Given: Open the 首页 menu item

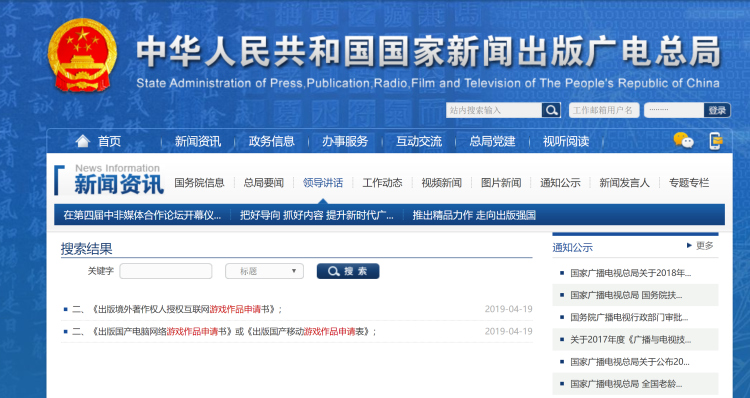Looking at the screenshot, I should point(110,141).
